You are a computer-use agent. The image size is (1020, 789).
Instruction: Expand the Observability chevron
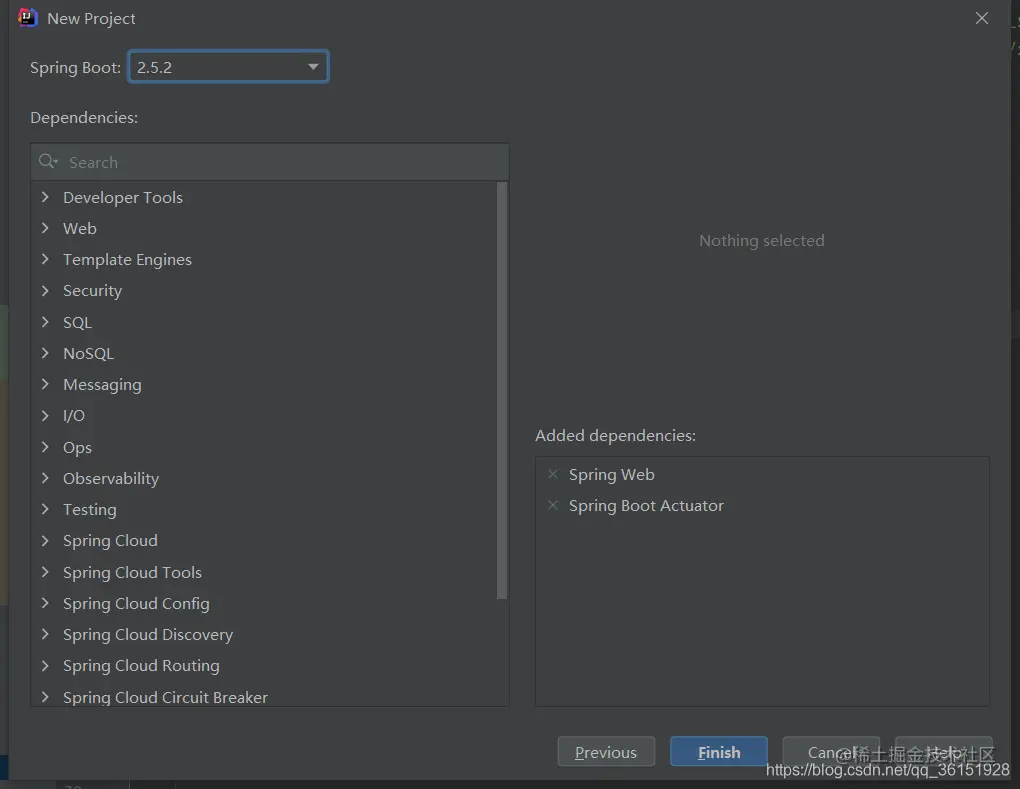(45, 478)
